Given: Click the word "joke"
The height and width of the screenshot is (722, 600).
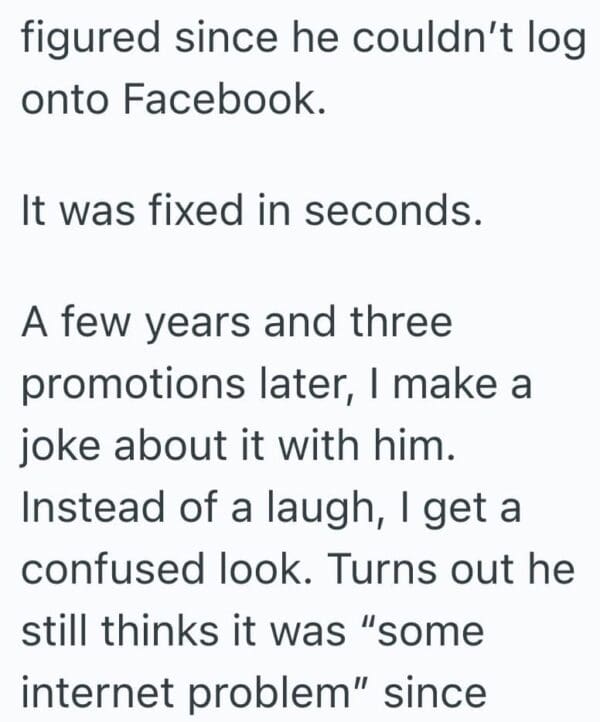Looking at the screenshot, I should pos(60,444).
